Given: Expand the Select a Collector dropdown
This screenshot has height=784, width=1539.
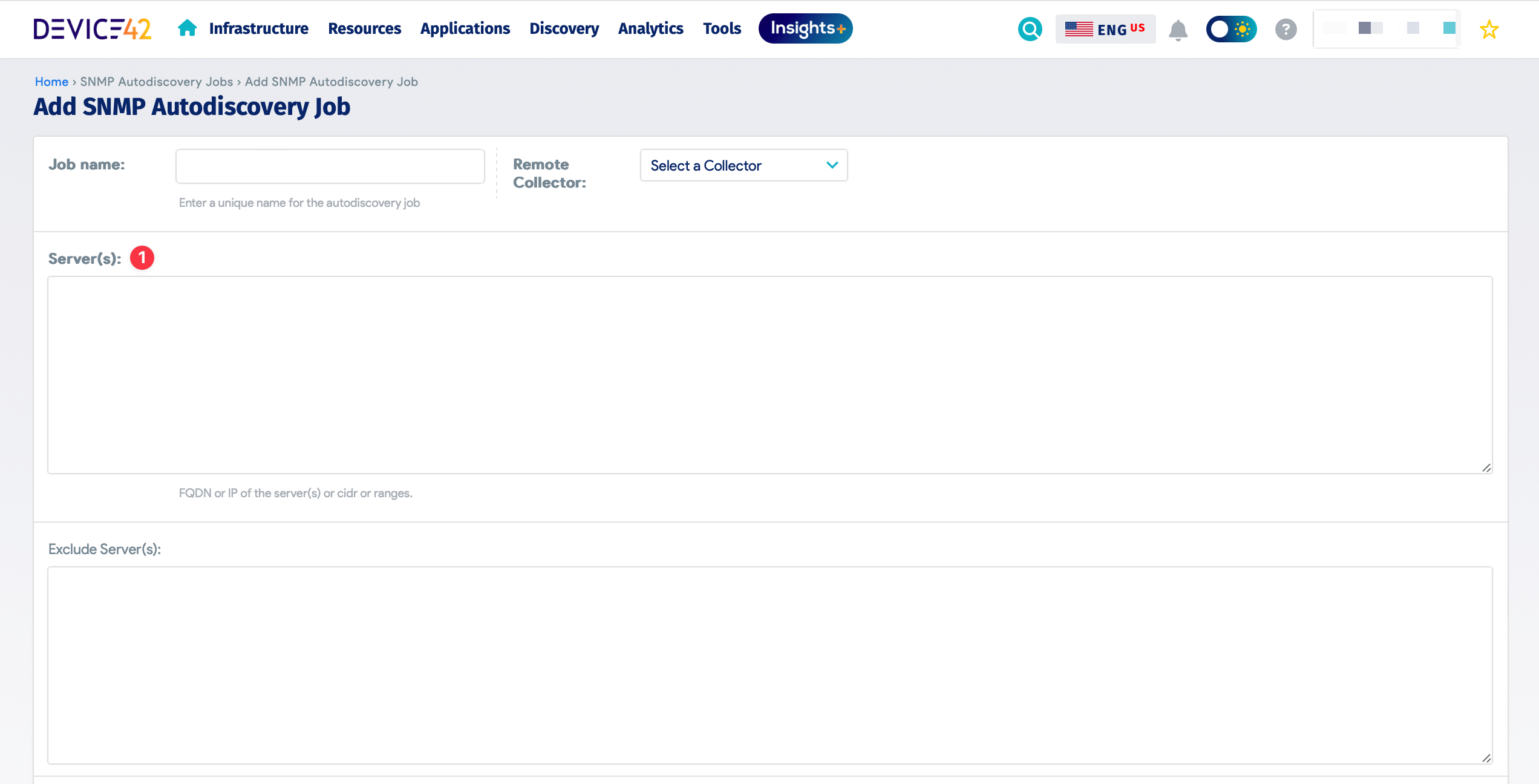Looking at the screenshot, I should [x=743, y=165].
